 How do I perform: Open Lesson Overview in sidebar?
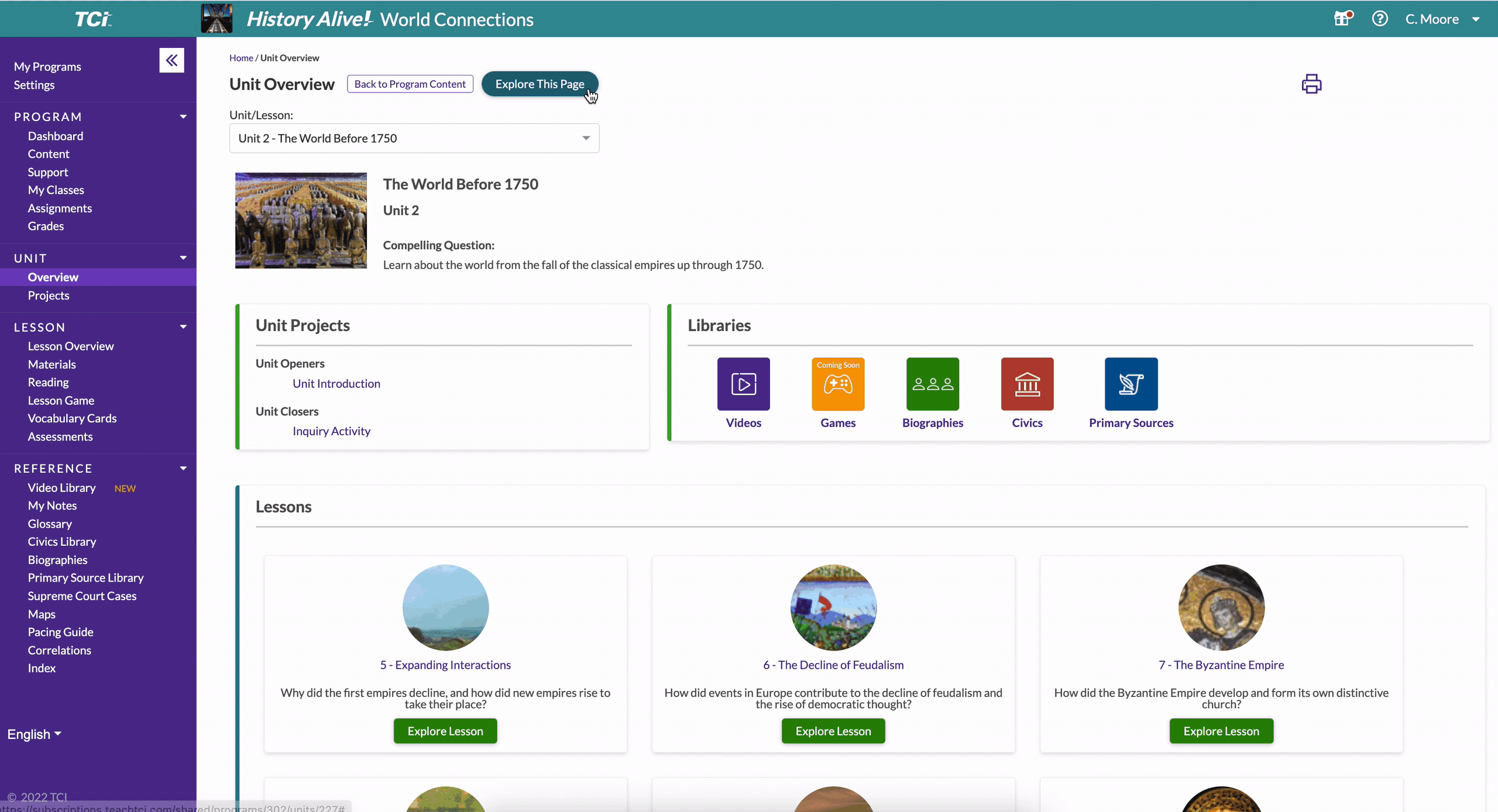pyautogui.click(x=71, y=346)
